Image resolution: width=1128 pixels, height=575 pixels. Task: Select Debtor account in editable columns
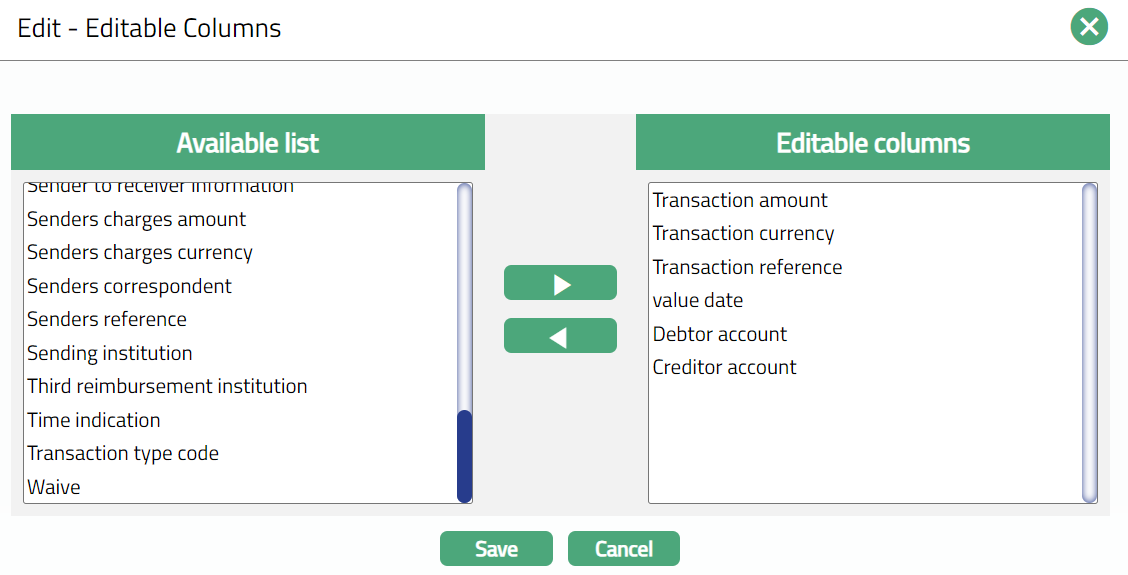(720, 334)
